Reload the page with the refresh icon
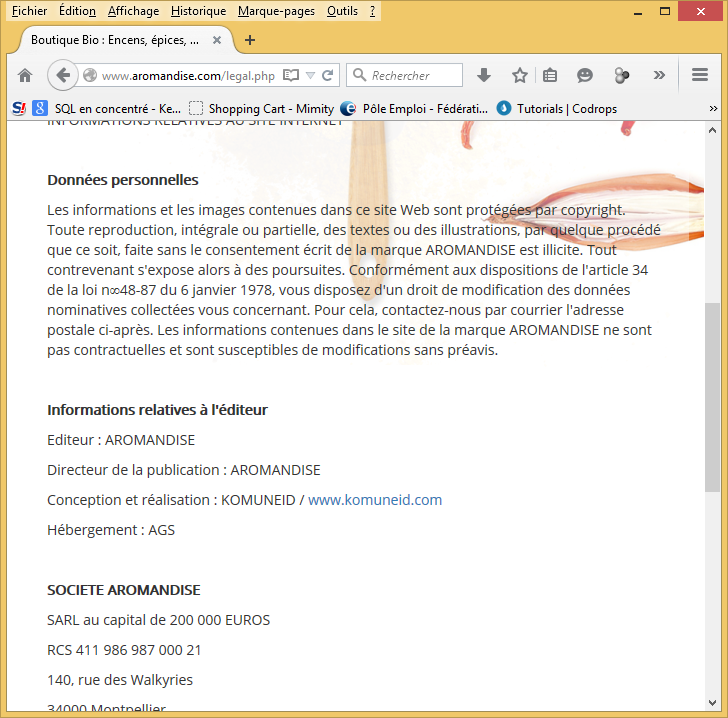 [x=328, y=75]
